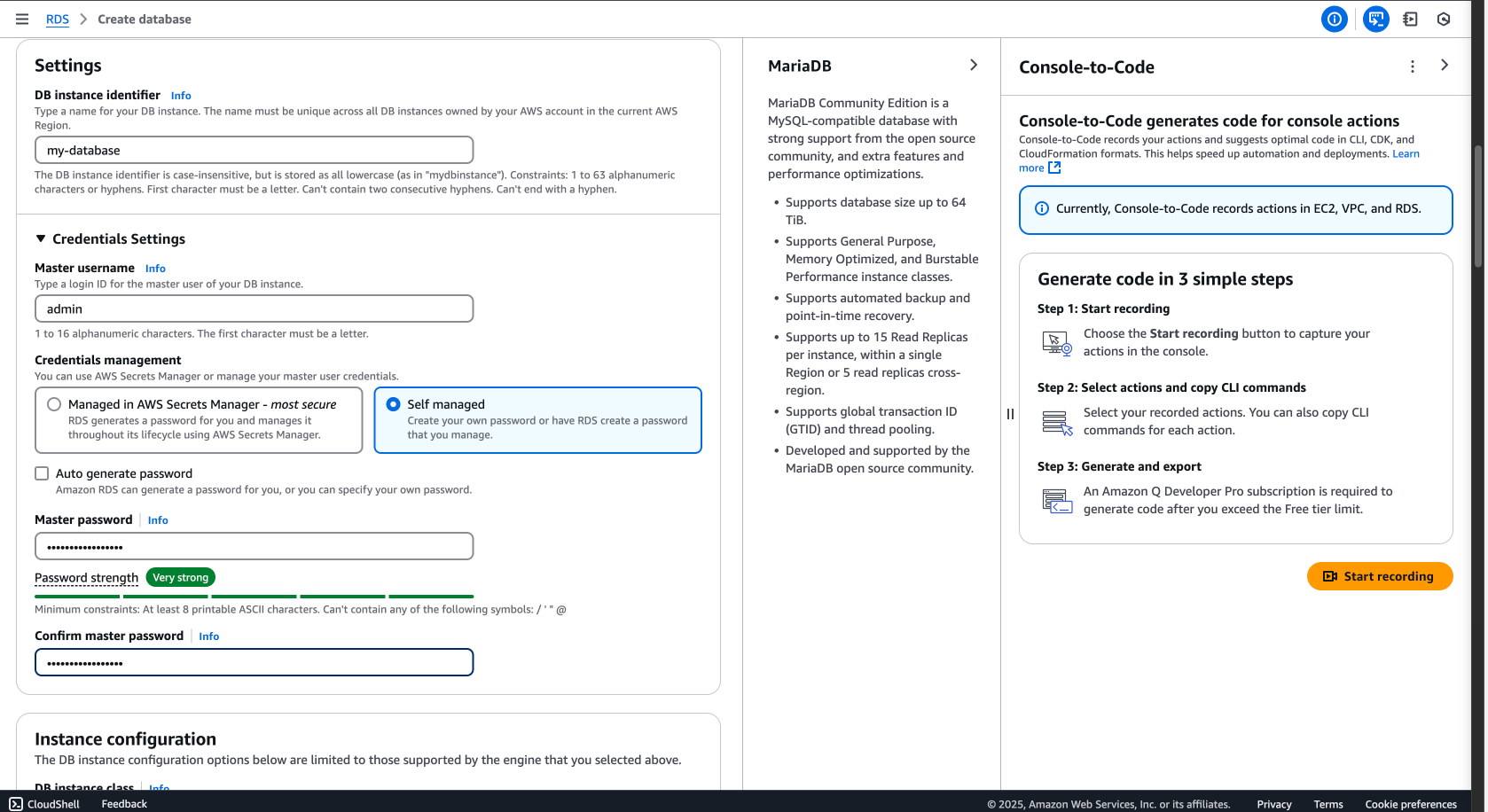Click the Credentials management label

tap(107, 360)
